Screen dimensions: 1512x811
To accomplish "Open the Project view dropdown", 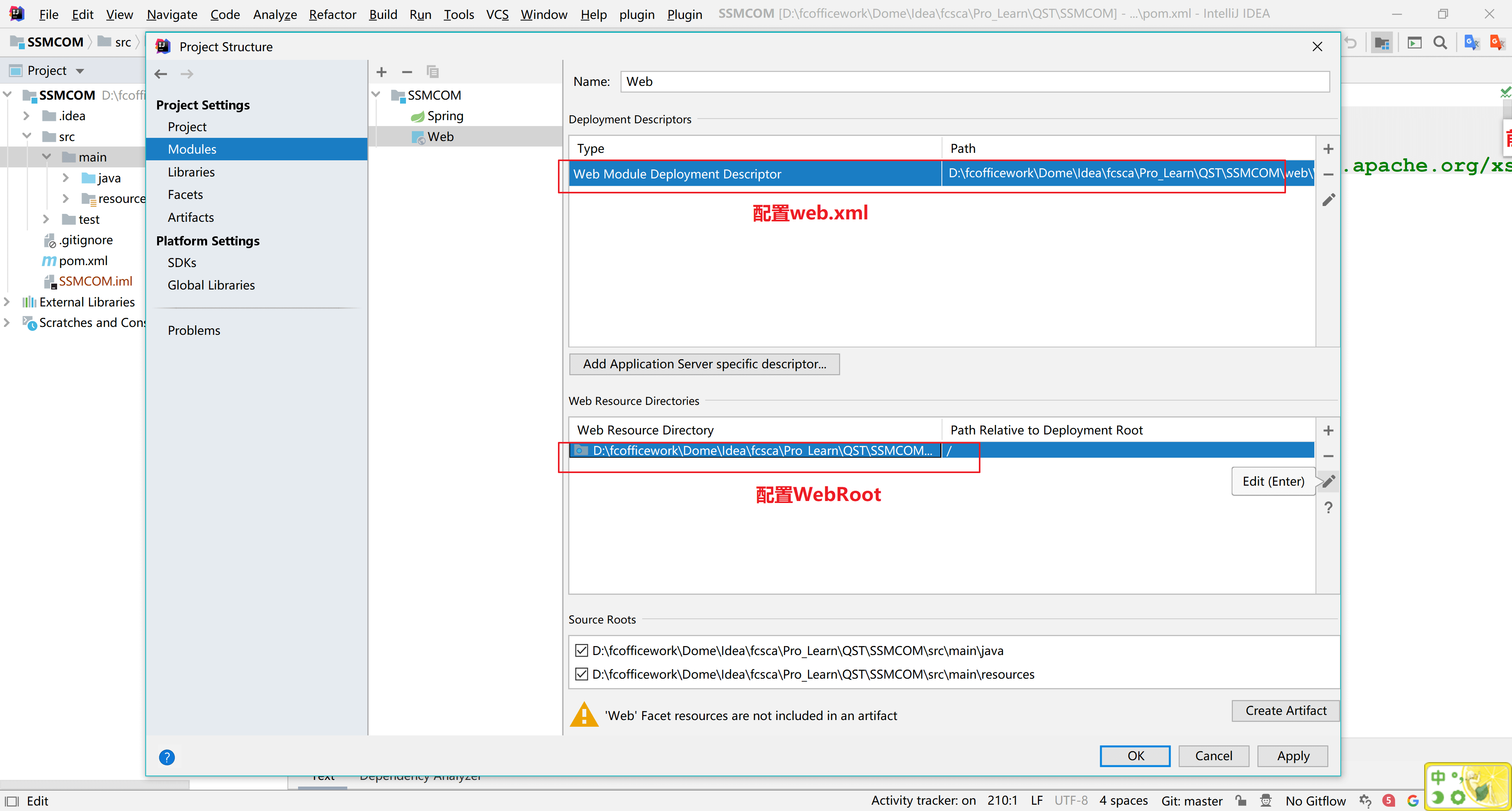I will (80, 71).
